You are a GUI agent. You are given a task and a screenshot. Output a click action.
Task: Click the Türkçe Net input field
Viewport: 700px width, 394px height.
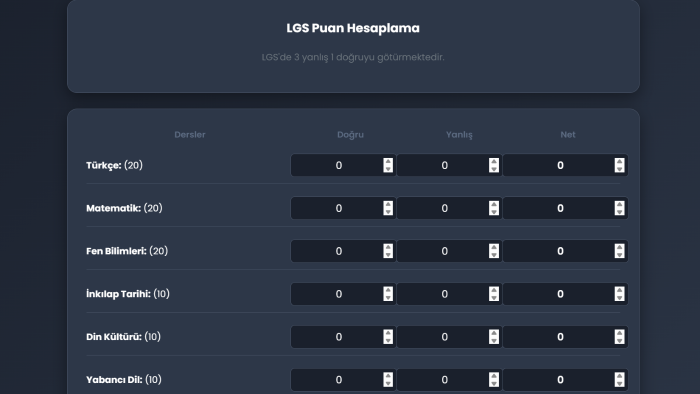click(565, 165)
